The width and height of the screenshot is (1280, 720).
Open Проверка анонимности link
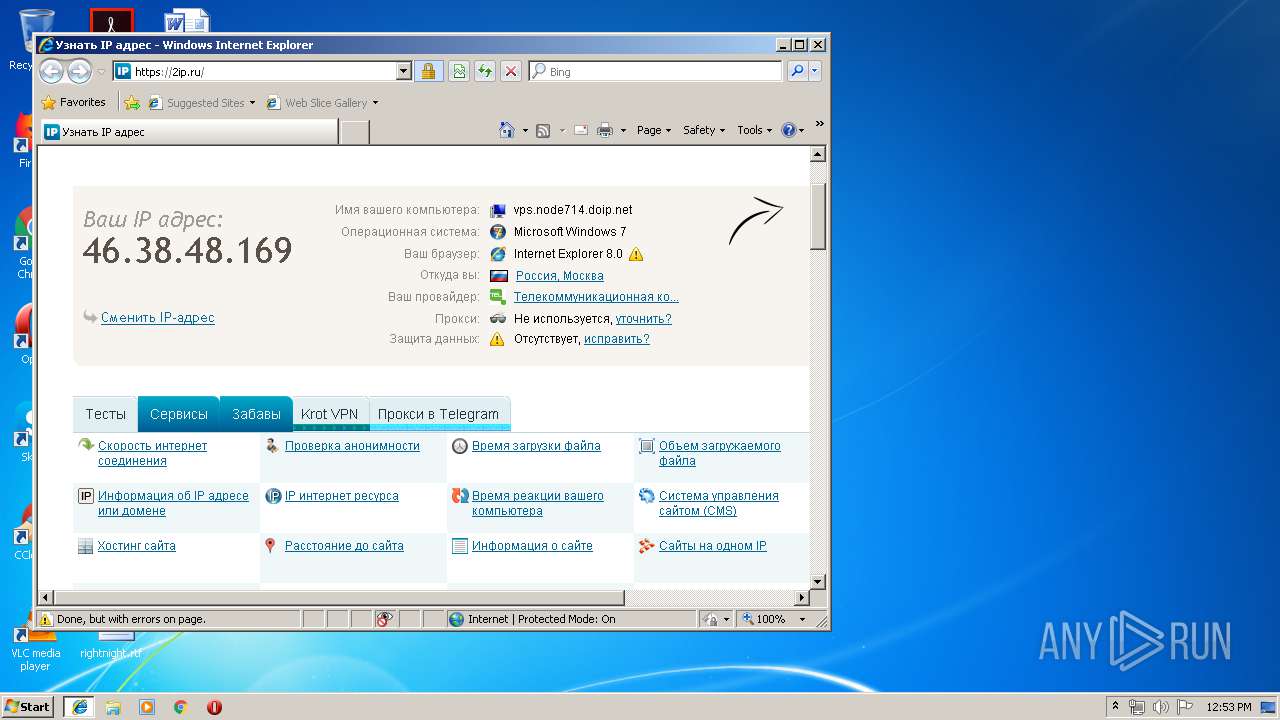click(352, 446)
